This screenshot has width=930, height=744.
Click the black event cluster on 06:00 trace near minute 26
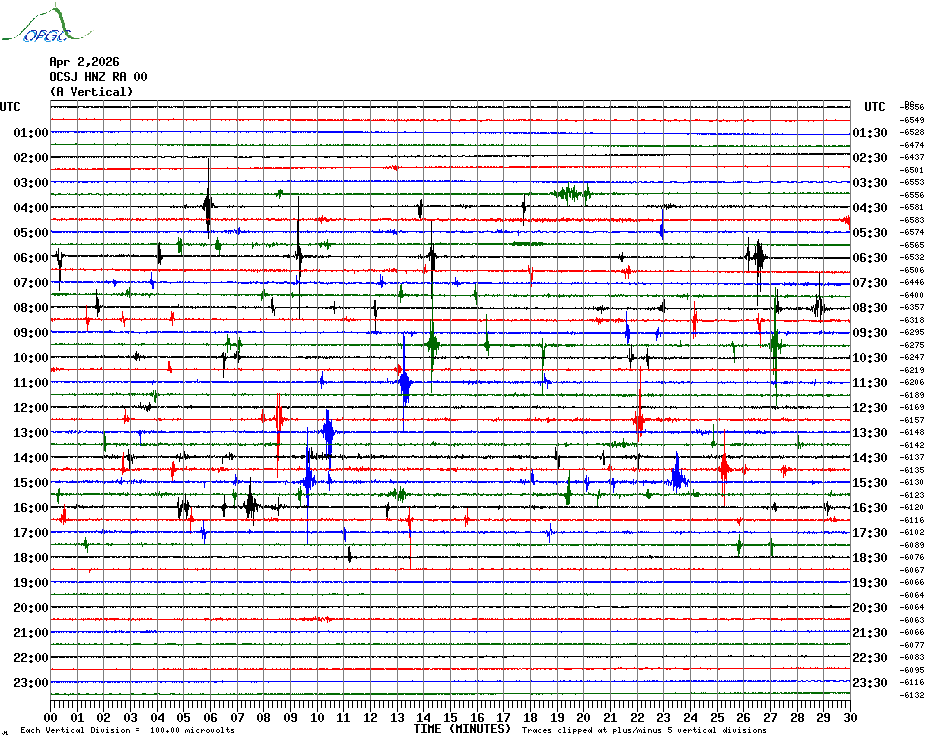coord(757,257)
